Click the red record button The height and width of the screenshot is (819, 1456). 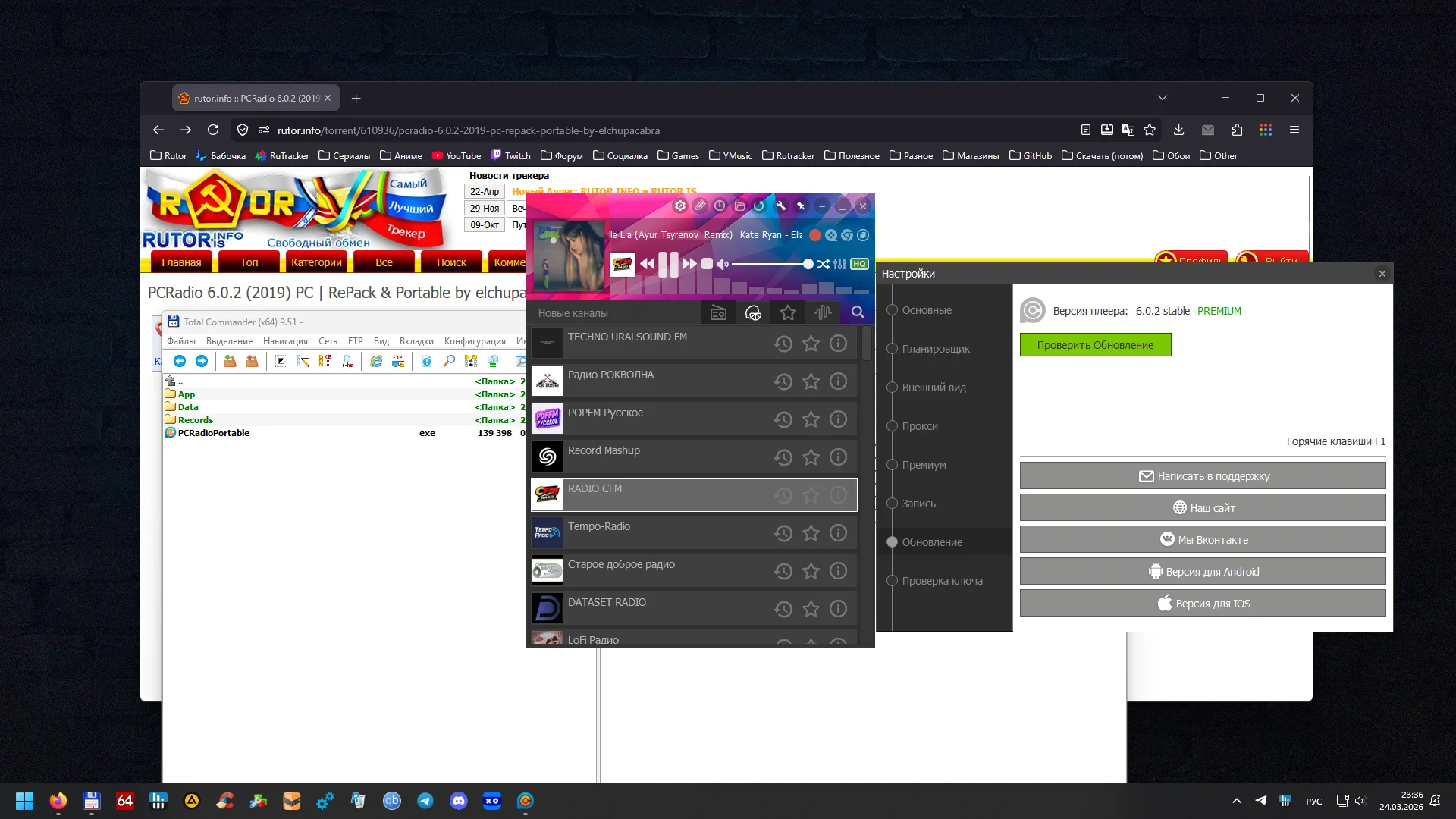pyautogui.click(x=815, y=235)
